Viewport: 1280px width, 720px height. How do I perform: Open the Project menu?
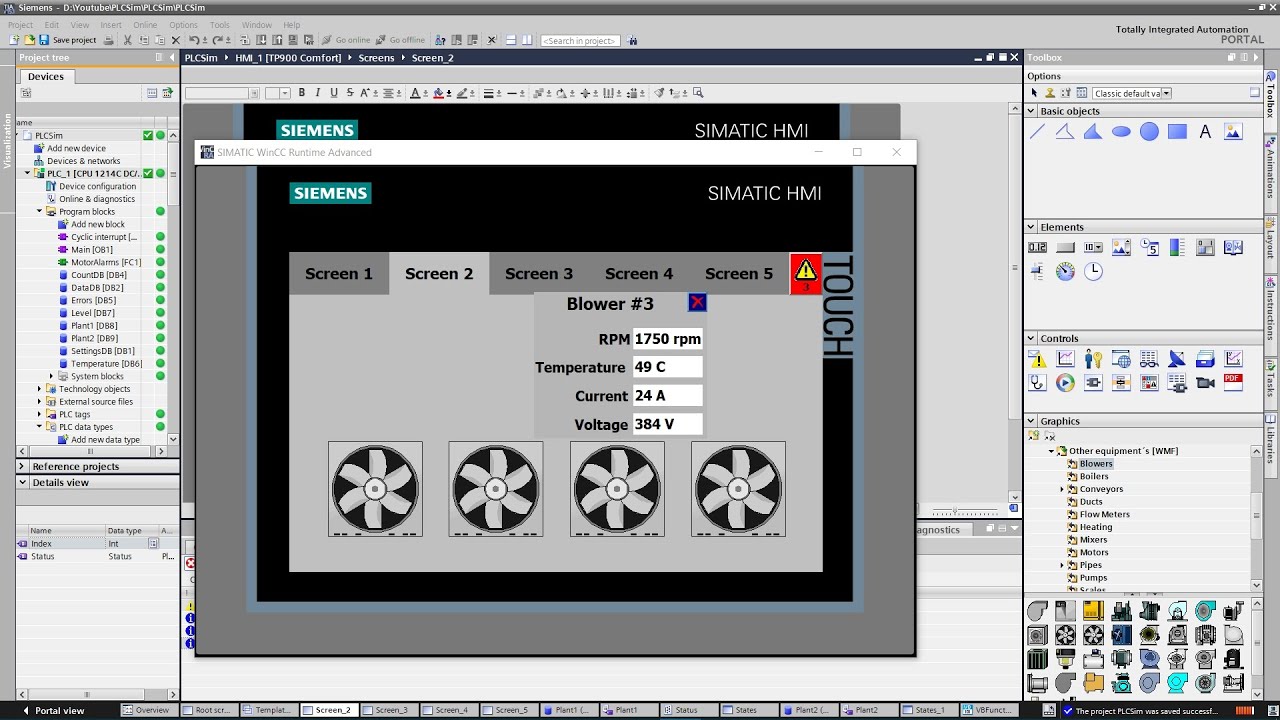20,25
